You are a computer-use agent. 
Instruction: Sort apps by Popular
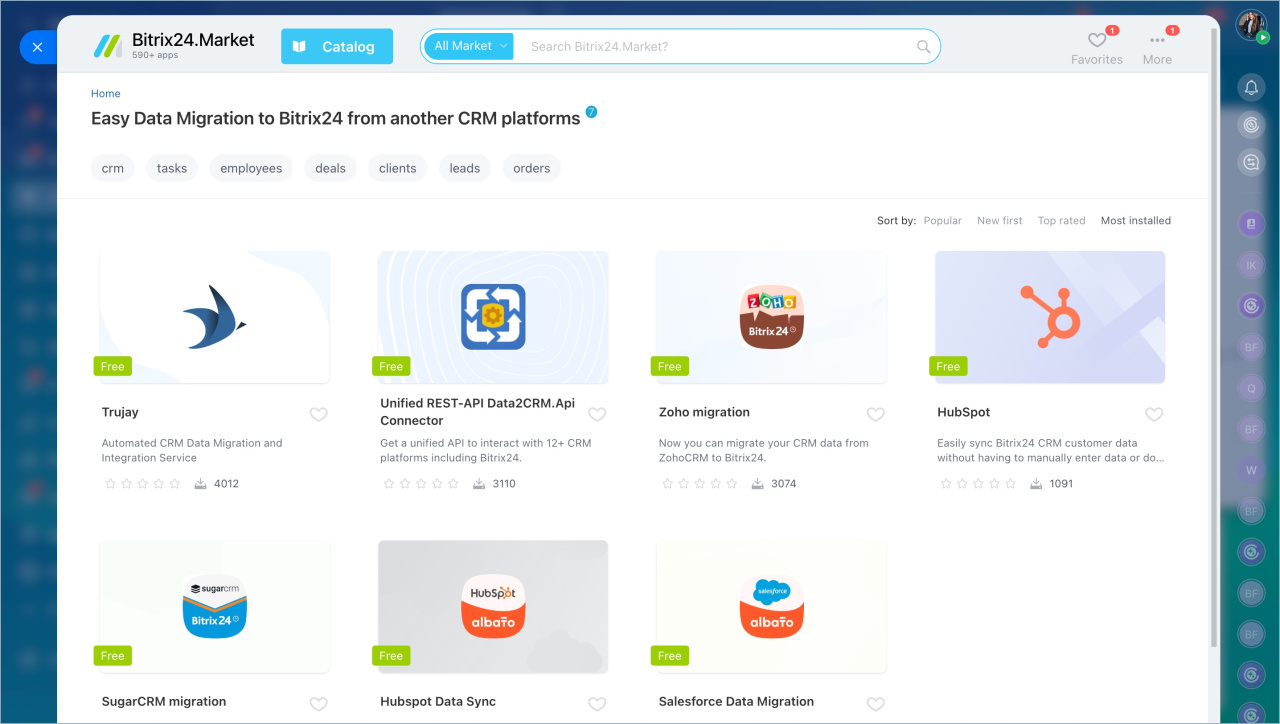(x=943, y=220)
